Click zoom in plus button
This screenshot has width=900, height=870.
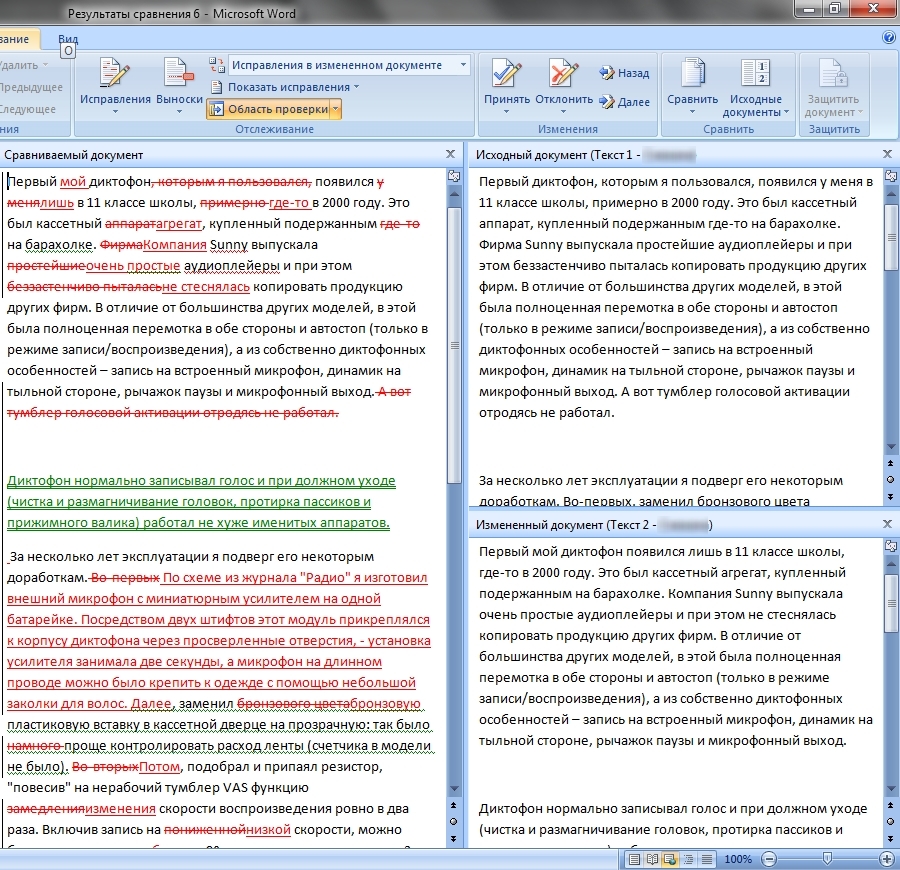(887, 859)
